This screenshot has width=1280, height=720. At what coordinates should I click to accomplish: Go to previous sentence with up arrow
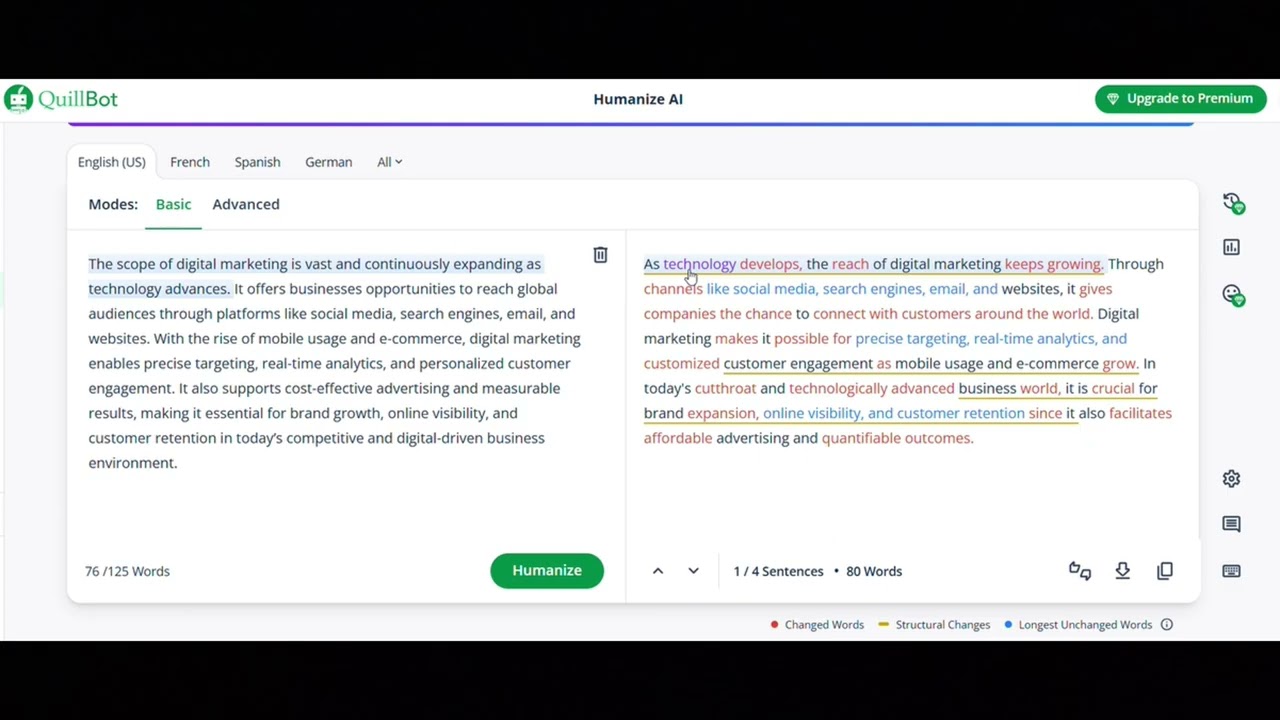[x=658, y=571]
